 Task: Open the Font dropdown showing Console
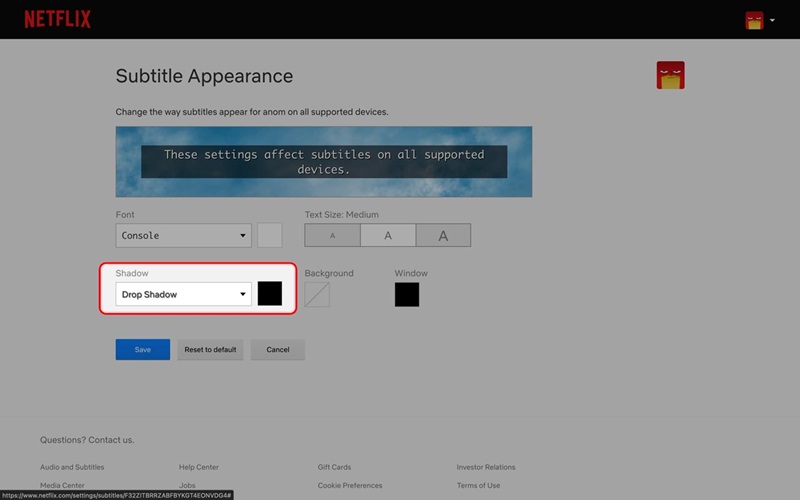(183, 236)
